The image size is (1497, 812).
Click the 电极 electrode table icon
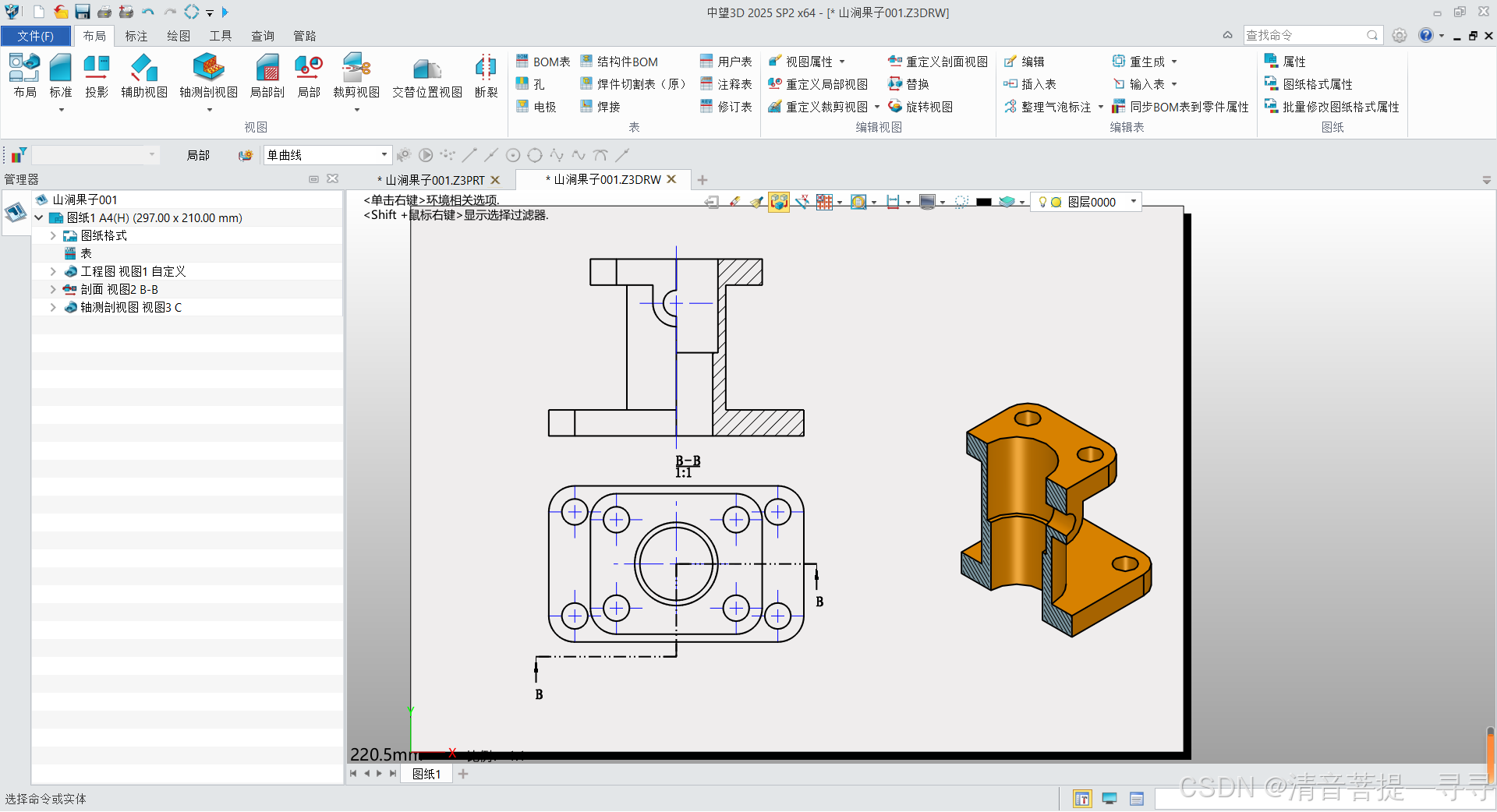click(x=522, y=106)
